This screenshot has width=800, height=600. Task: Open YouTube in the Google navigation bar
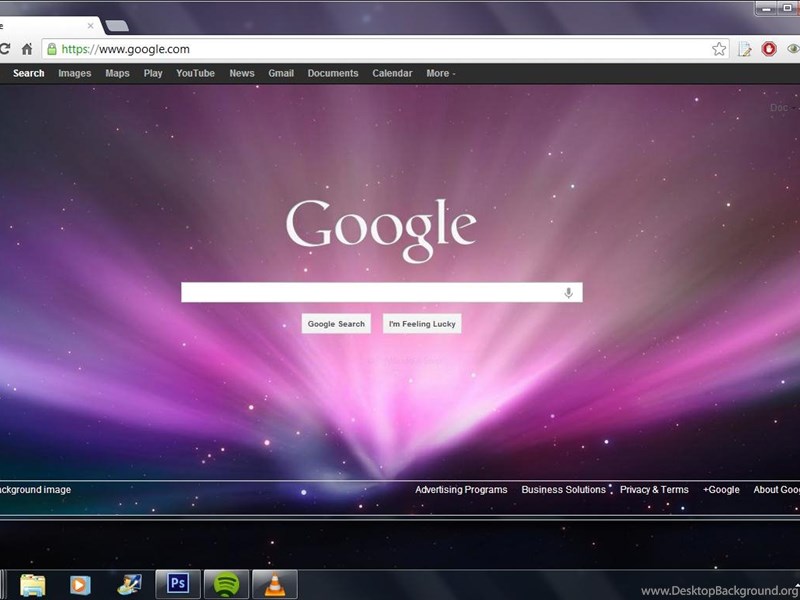click(195, 73)
